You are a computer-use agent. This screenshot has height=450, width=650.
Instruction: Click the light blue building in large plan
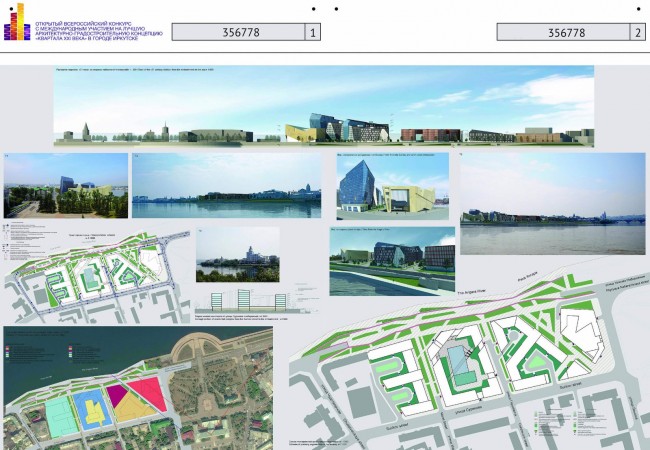point(461,366)
